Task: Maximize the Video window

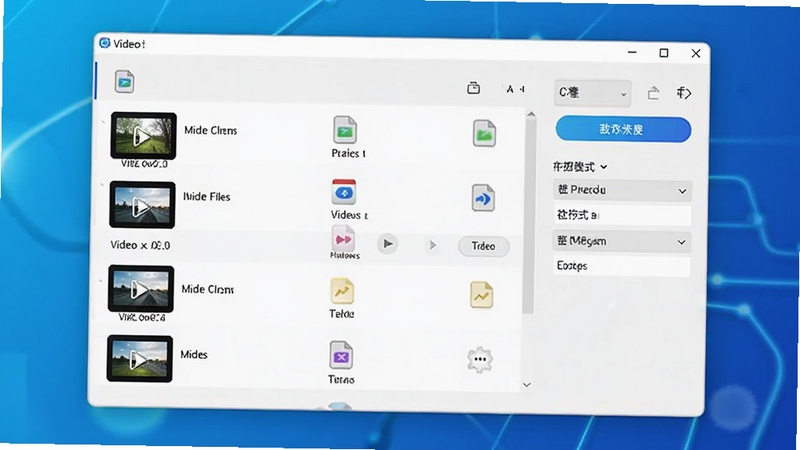Action: [x=664, y=53]
